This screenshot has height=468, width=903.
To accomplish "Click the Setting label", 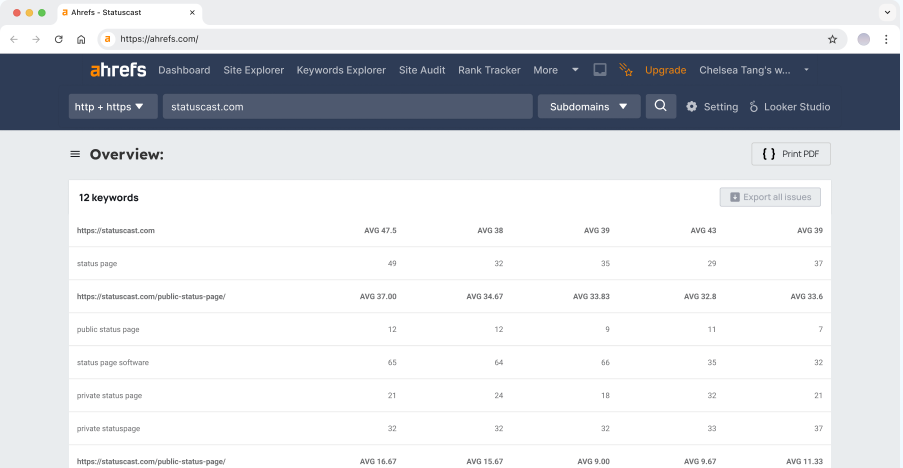I will 720,106.
